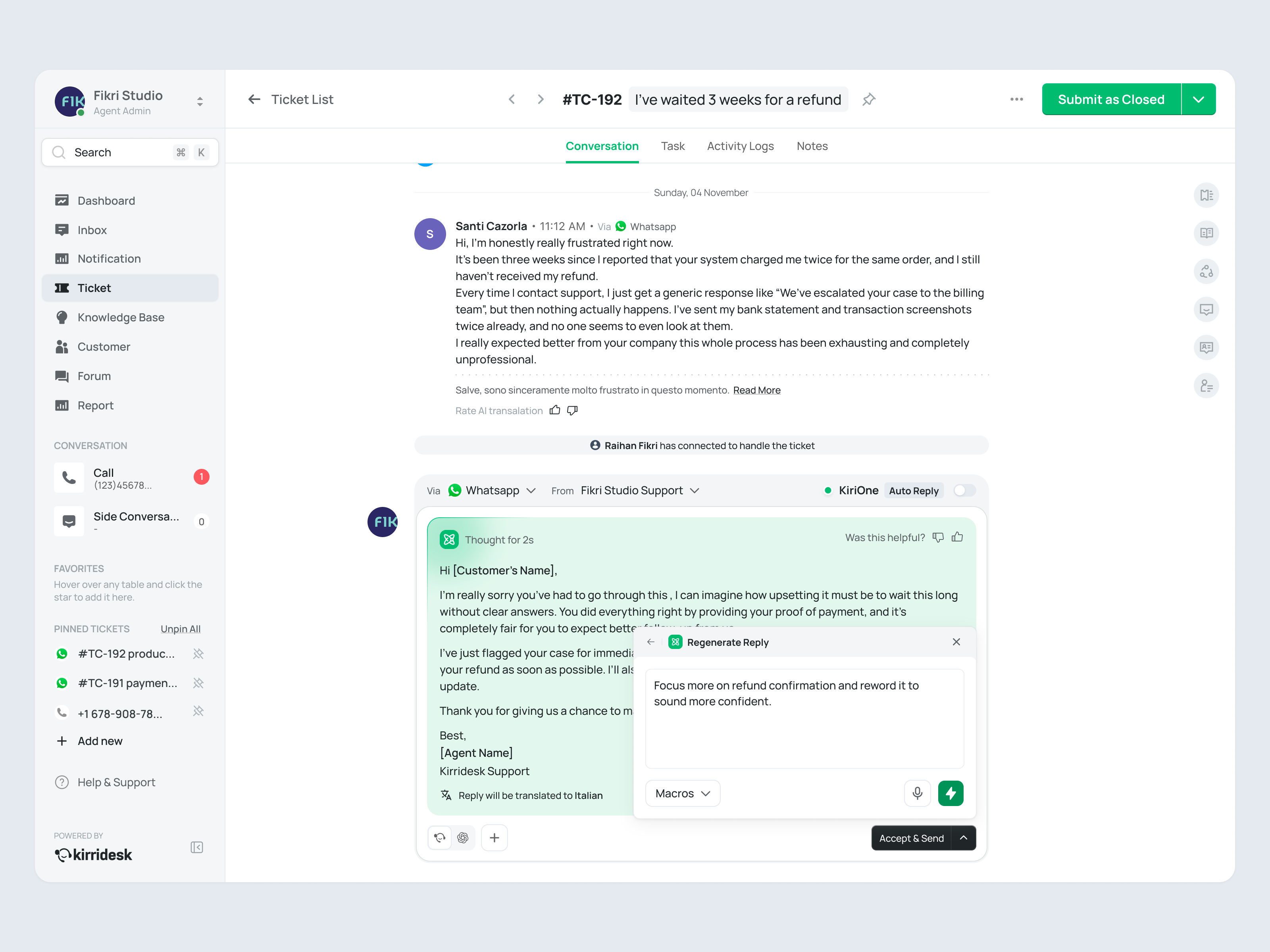Viewport: 1270px width, 952px height.
Task: Click the regenerate prompt text area
Action: tap(804, 718)
